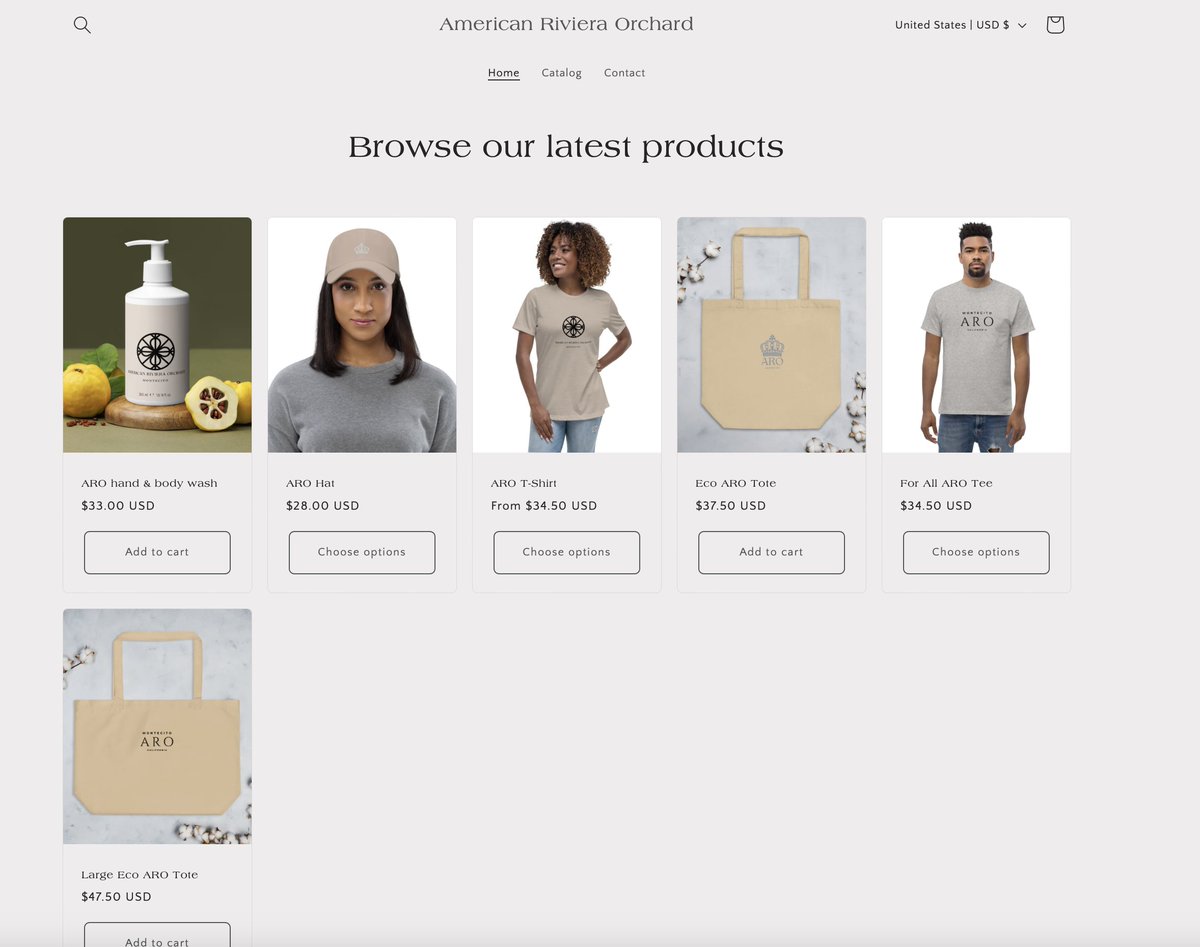Screen dimensions: 1200x947
Task: Open the Eco ARO Tote product image
Action: [771, 335]
